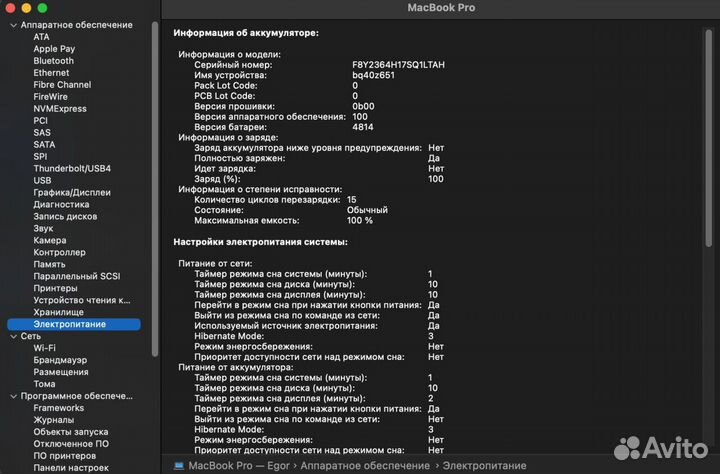Open Размещения under Сеть
The width and height of the screenshot is (720, 474).
click(x=61, y=372)
